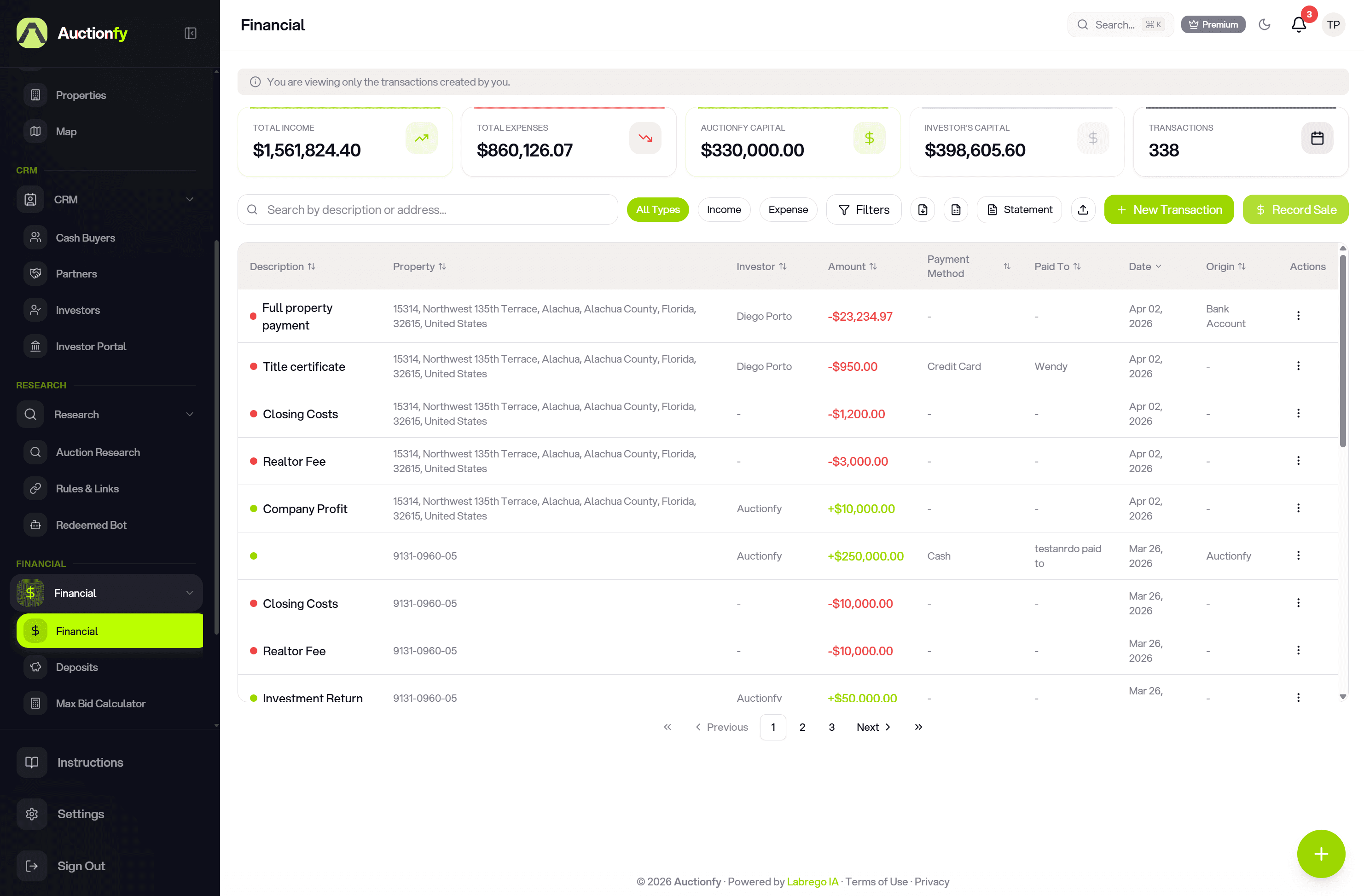Click the upload/share icon beside Statement
The width and height of the screenshot is (1364, 896).
point(1083,210)
